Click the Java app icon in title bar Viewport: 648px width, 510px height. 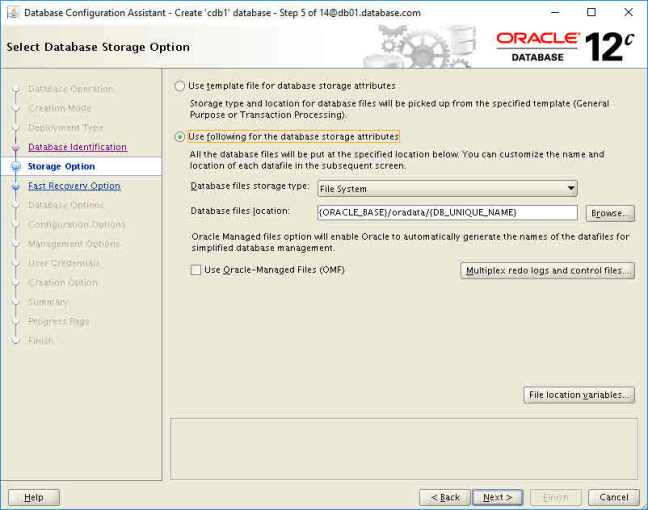(11, 12)
